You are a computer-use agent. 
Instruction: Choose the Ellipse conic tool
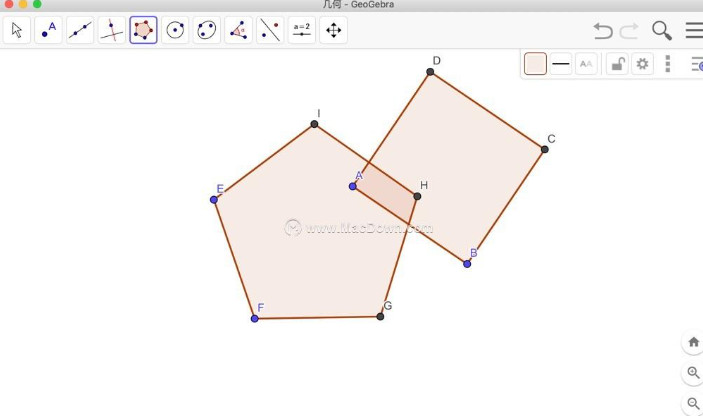tap(207, 30)
